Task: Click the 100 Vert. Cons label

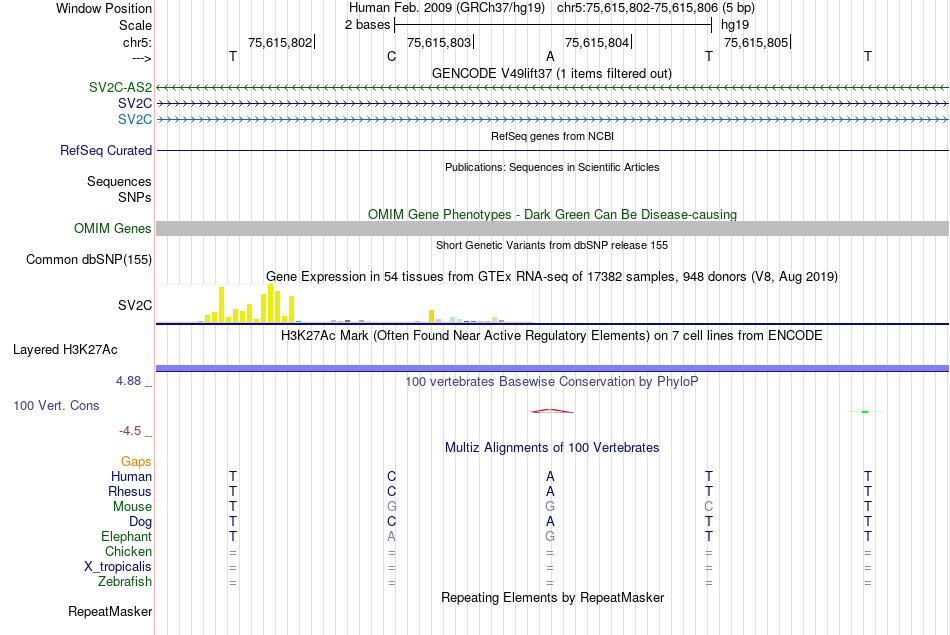Action: click(56, 405)
